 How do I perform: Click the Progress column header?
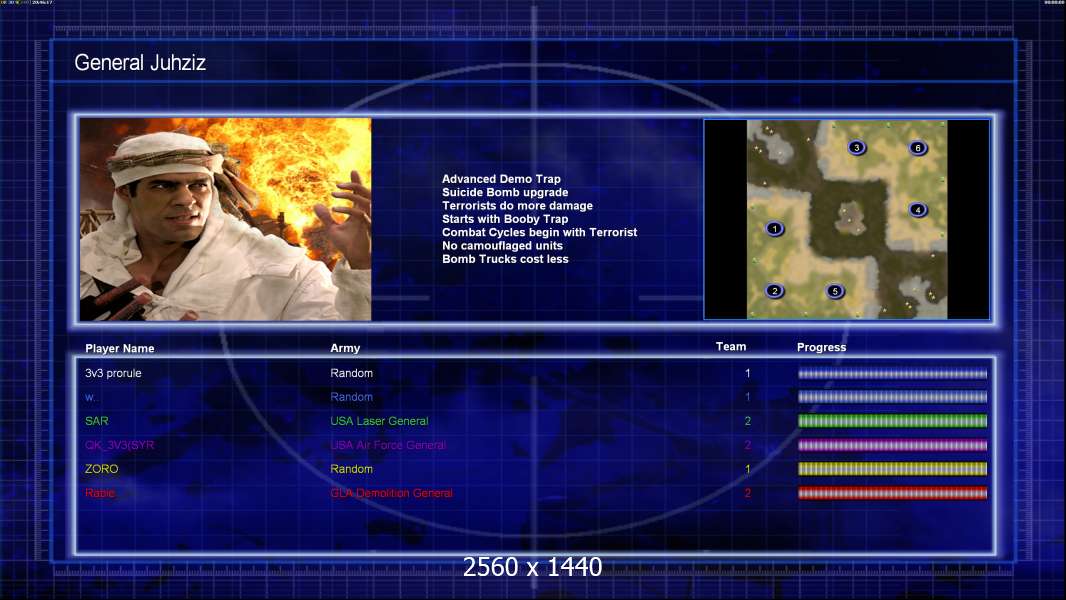821,347
